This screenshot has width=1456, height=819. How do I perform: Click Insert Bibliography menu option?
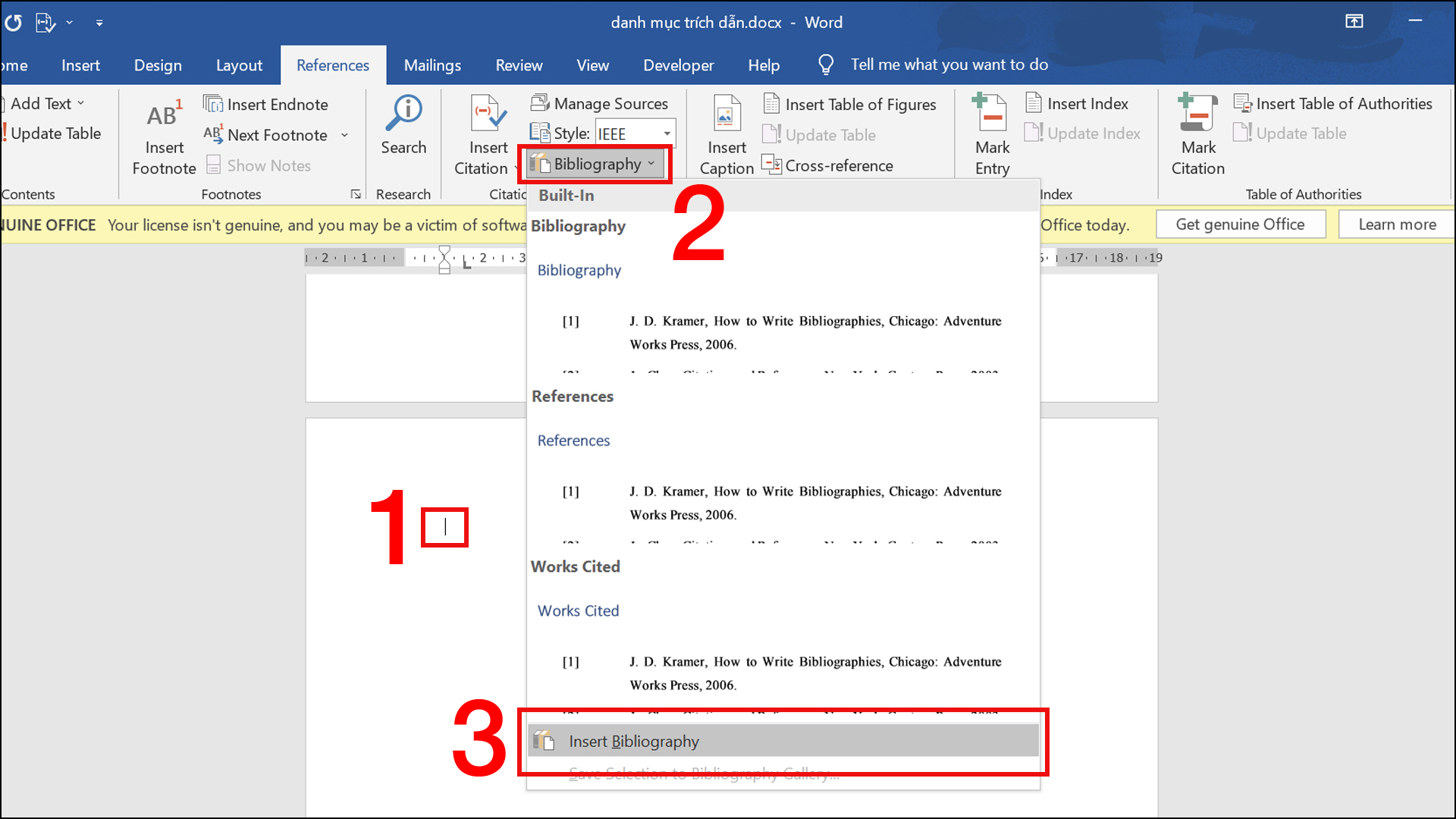tap(785, 740)
